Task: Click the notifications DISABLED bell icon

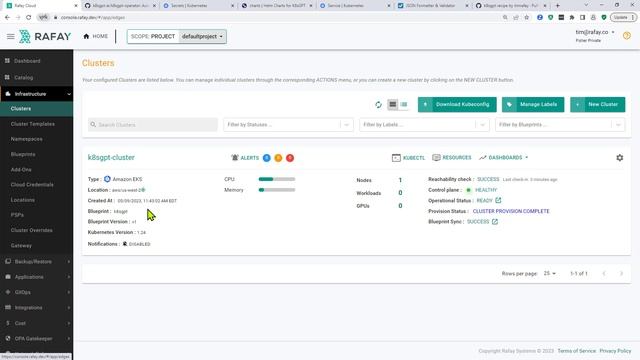Action: 125,244
